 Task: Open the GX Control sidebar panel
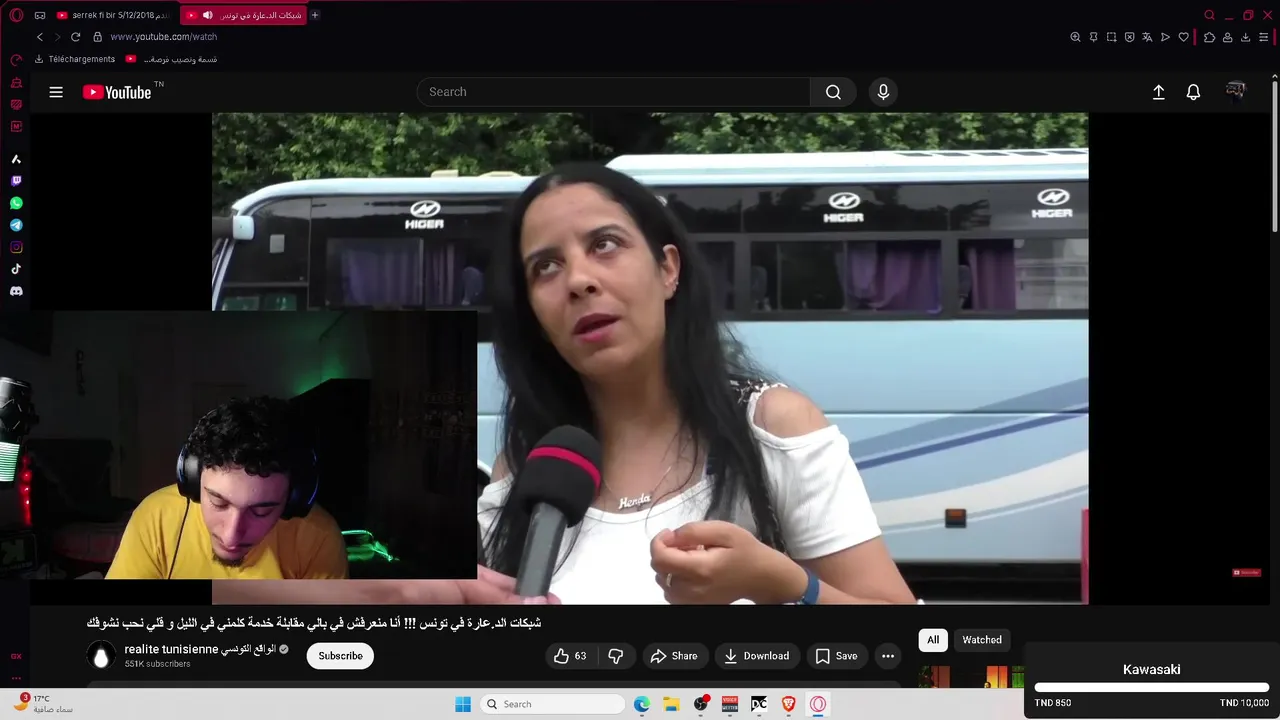(x=16, y=60)
